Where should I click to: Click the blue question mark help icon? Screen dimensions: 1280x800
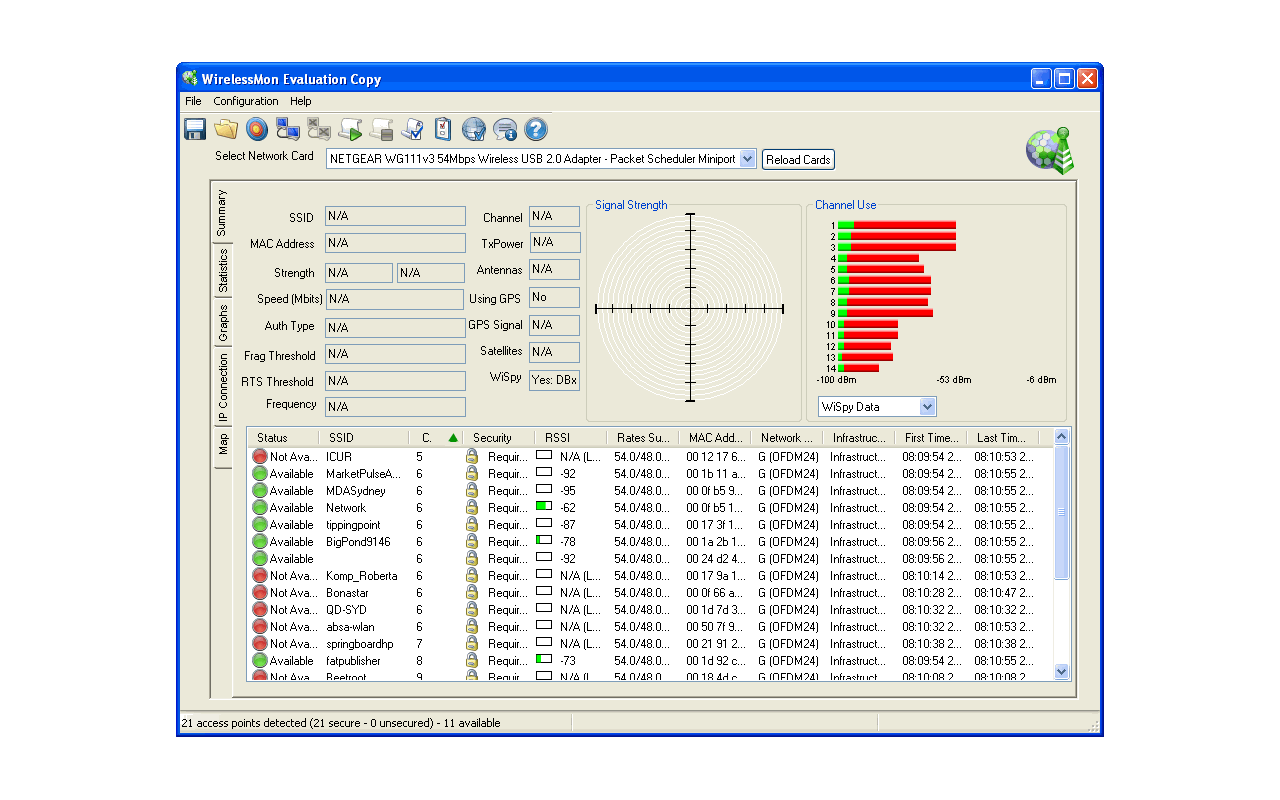tap(536, 129)
